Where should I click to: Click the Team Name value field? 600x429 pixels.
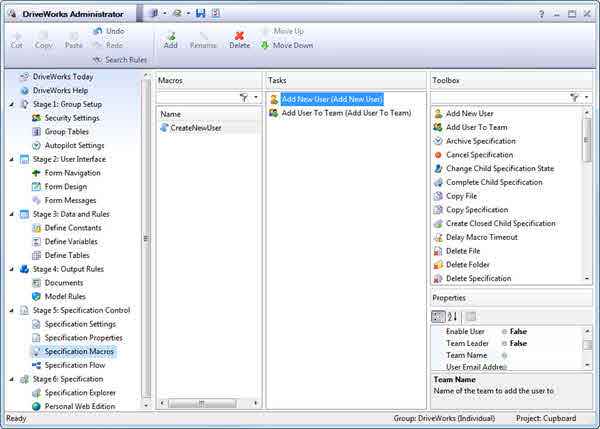click(x=540, y=355)
